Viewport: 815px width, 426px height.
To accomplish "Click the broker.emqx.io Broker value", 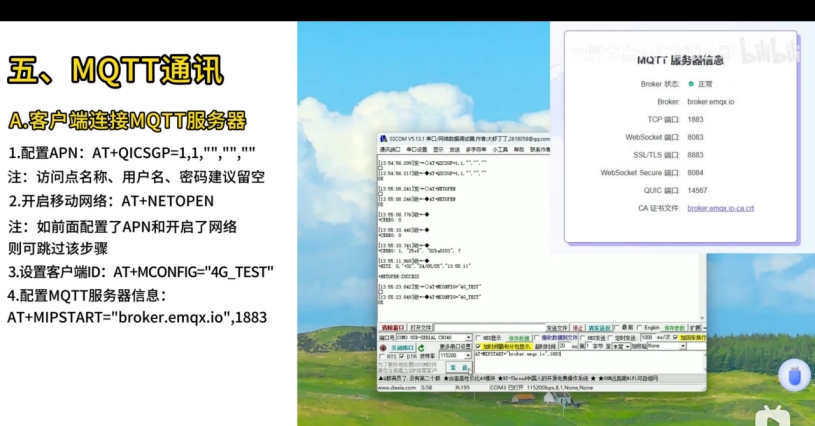I will pos(711,102).
